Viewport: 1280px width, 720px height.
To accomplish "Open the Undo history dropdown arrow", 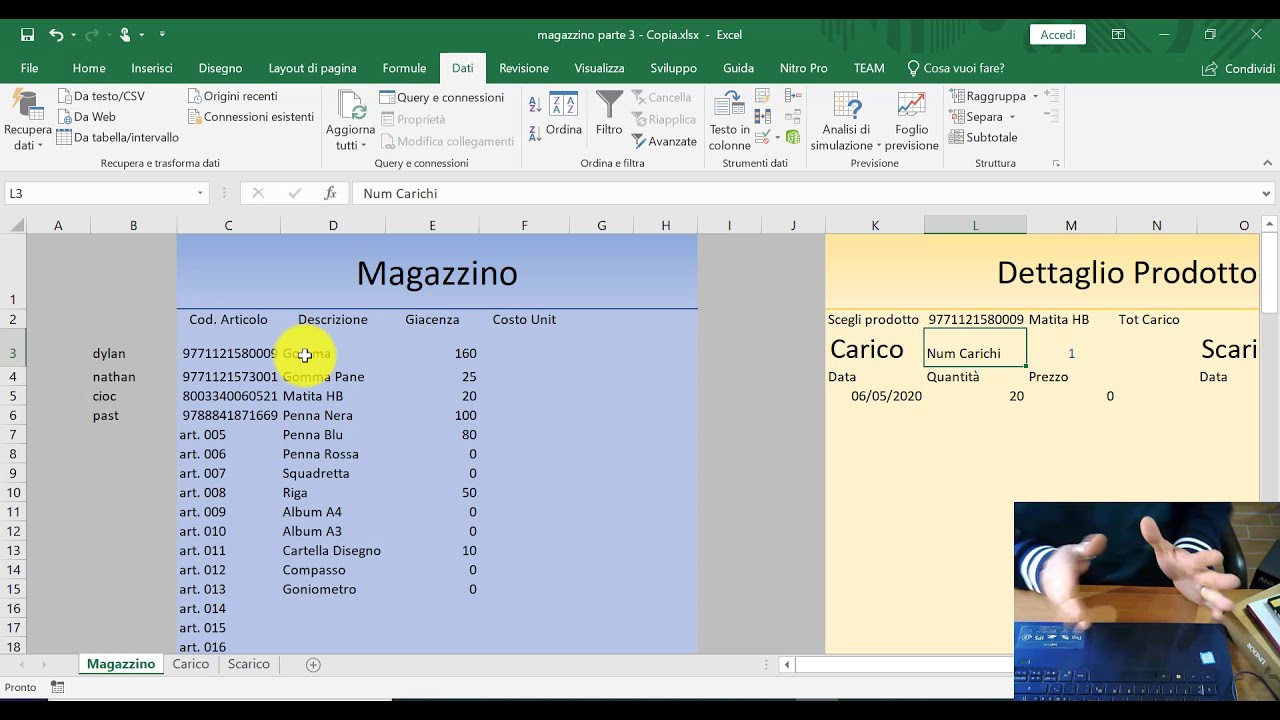I will [x=73, y=35].
